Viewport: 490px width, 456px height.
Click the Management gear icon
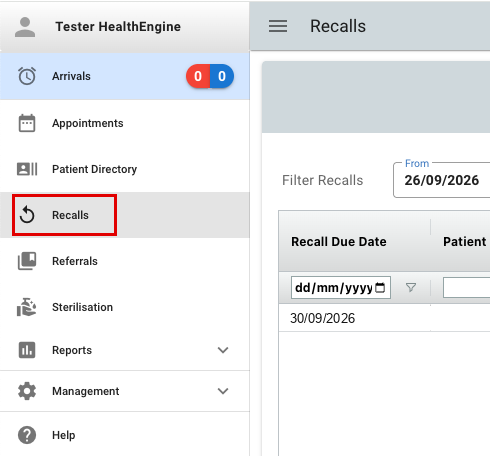pyautogui.click(x=27, y=391)
